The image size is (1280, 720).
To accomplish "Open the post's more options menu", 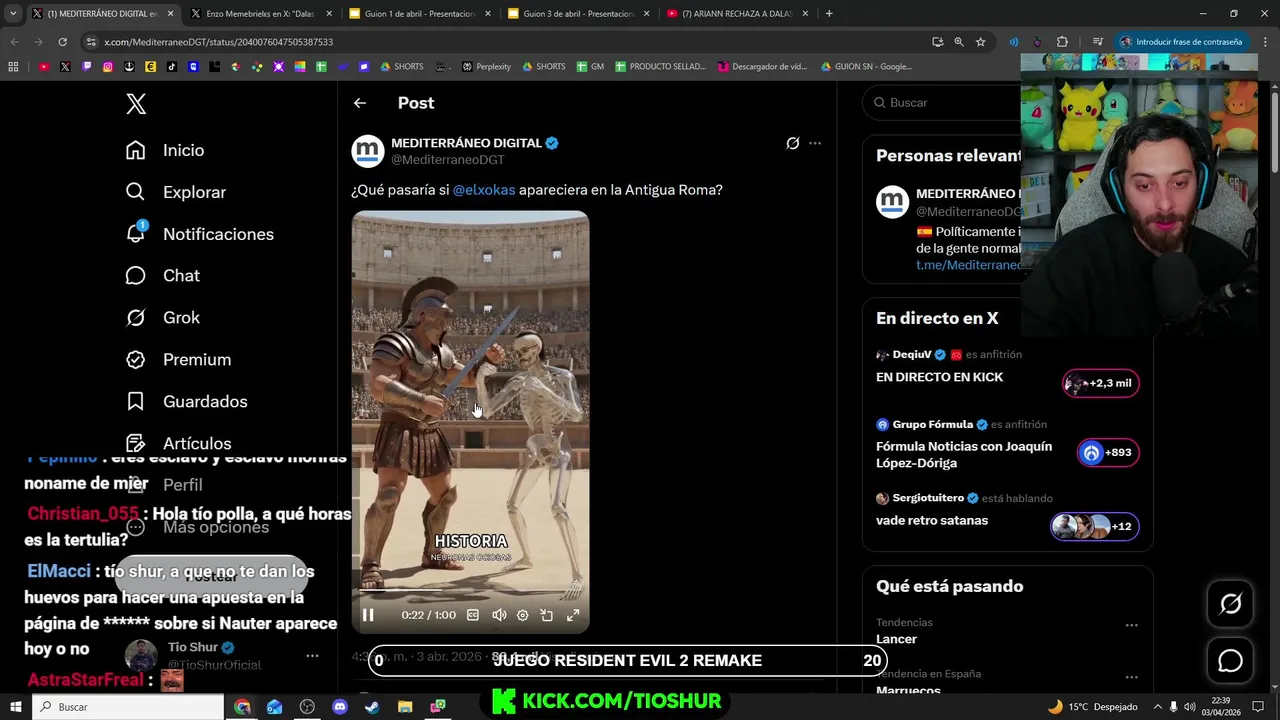I will coord(815,143).
